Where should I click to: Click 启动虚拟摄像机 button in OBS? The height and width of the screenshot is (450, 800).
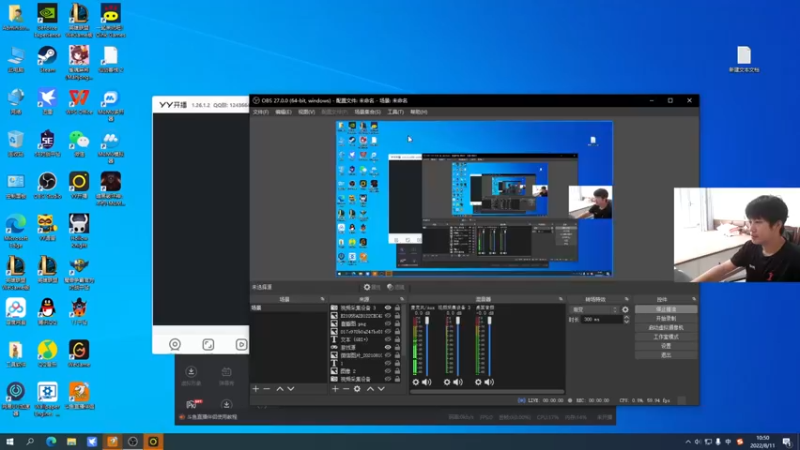[x=666, y=328]
